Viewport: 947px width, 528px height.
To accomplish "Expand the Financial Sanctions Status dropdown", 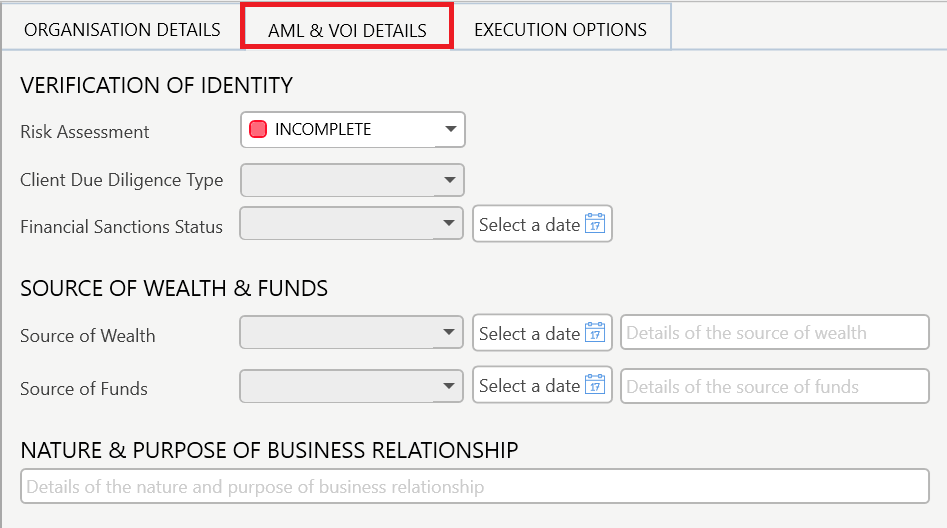I will coord(351,224).
